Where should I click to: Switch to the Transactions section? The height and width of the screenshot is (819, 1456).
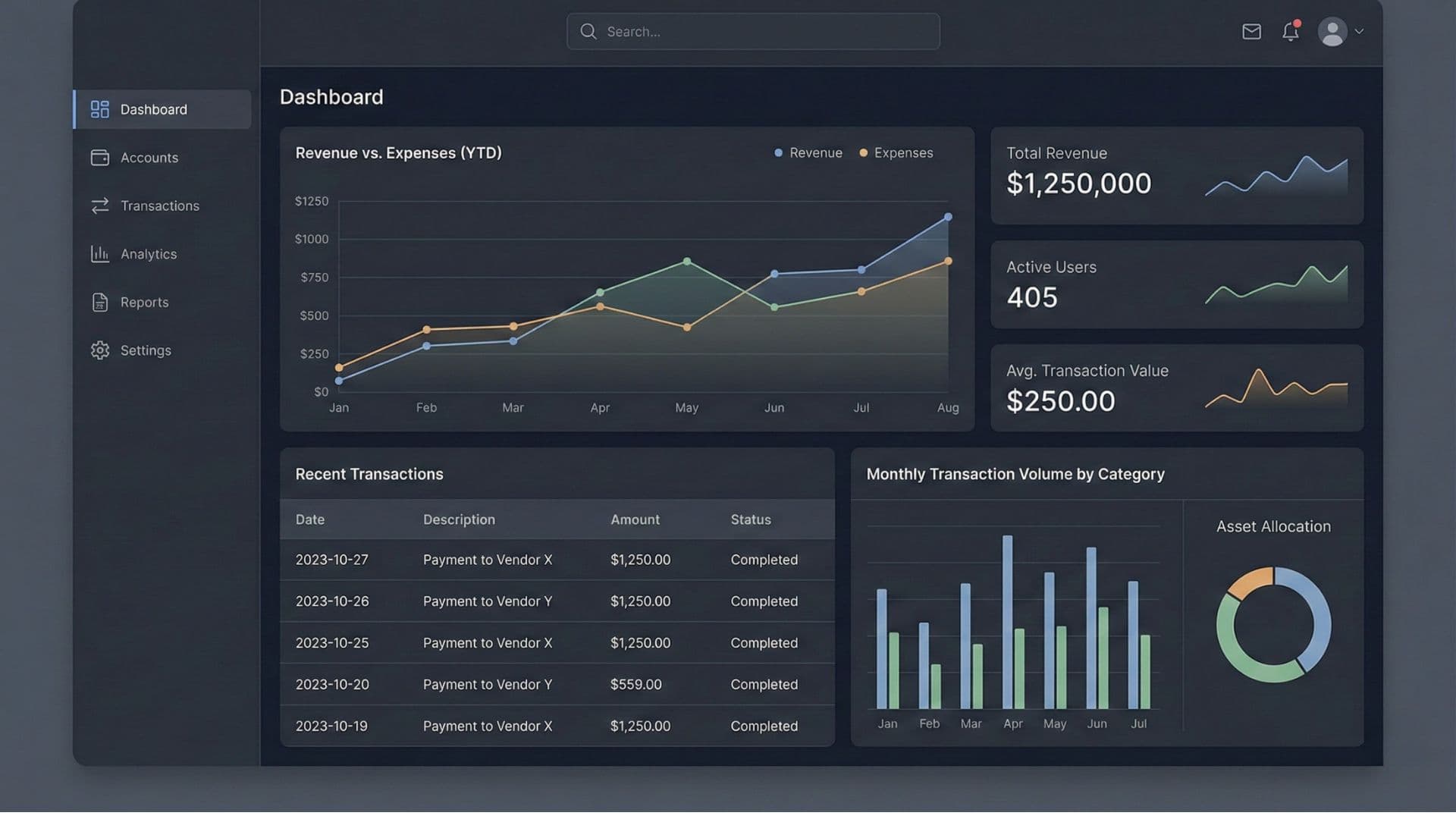[159, 206]
